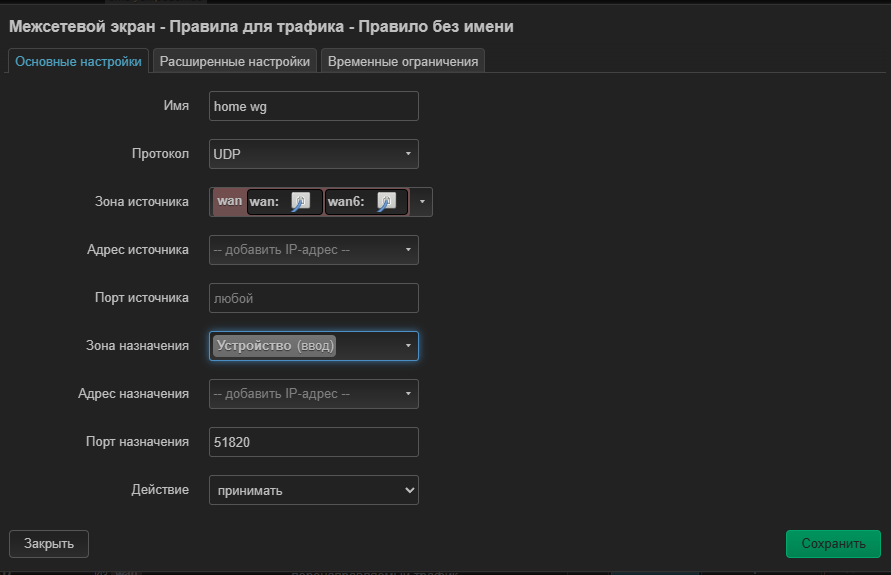This screenshot has height=575, width=891.
Task: Click the wan: interface label in source zone
Action: [x=265, y=202]
